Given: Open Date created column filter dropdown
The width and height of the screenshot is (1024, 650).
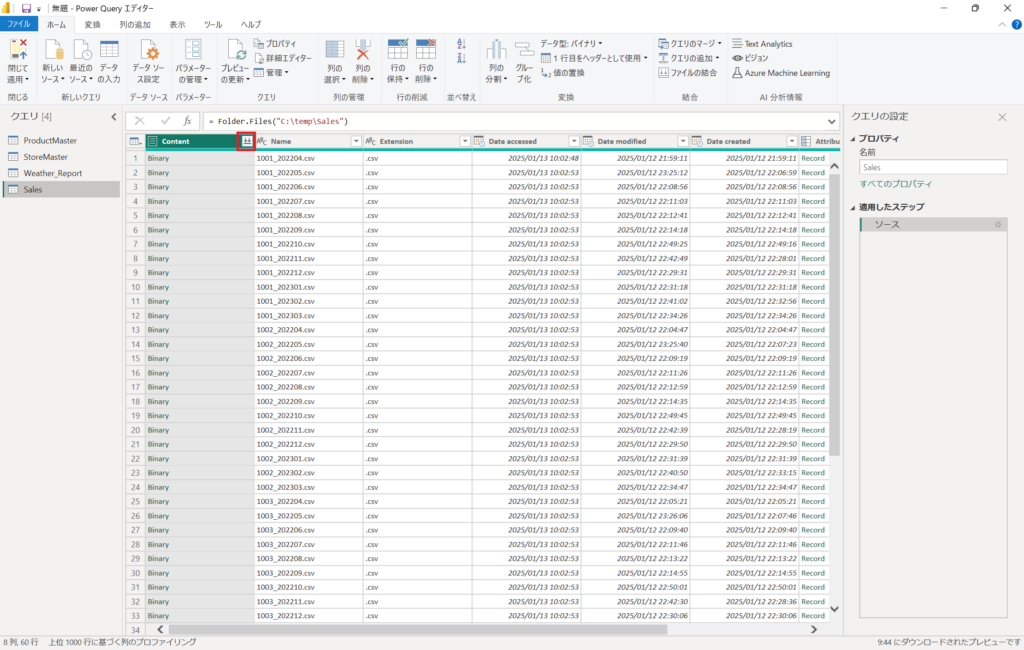Looking at the screenshot, I should pyautogui.click(x=792, y=141).
